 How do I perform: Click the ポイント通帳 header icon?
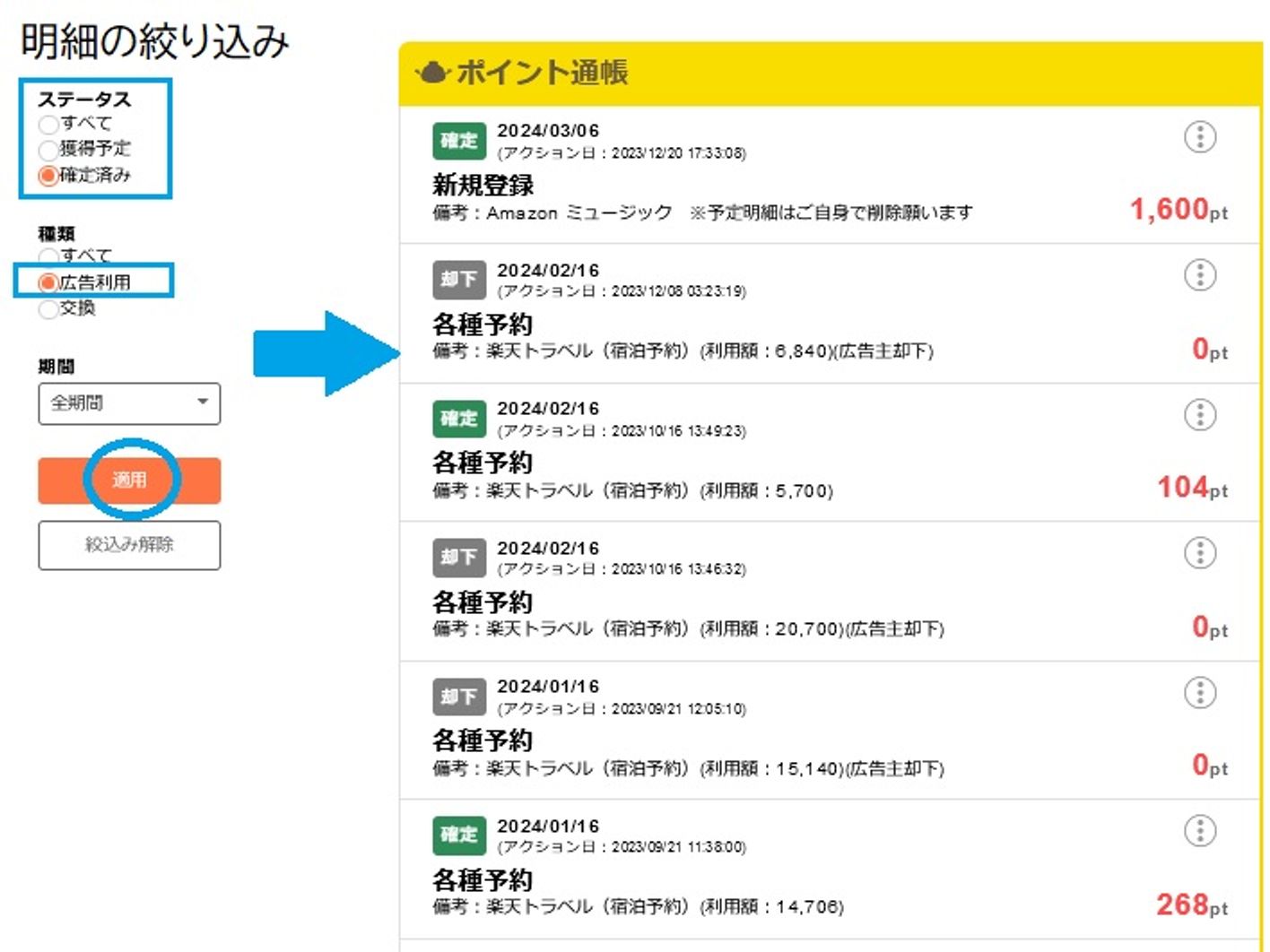(x=432, y=72)
